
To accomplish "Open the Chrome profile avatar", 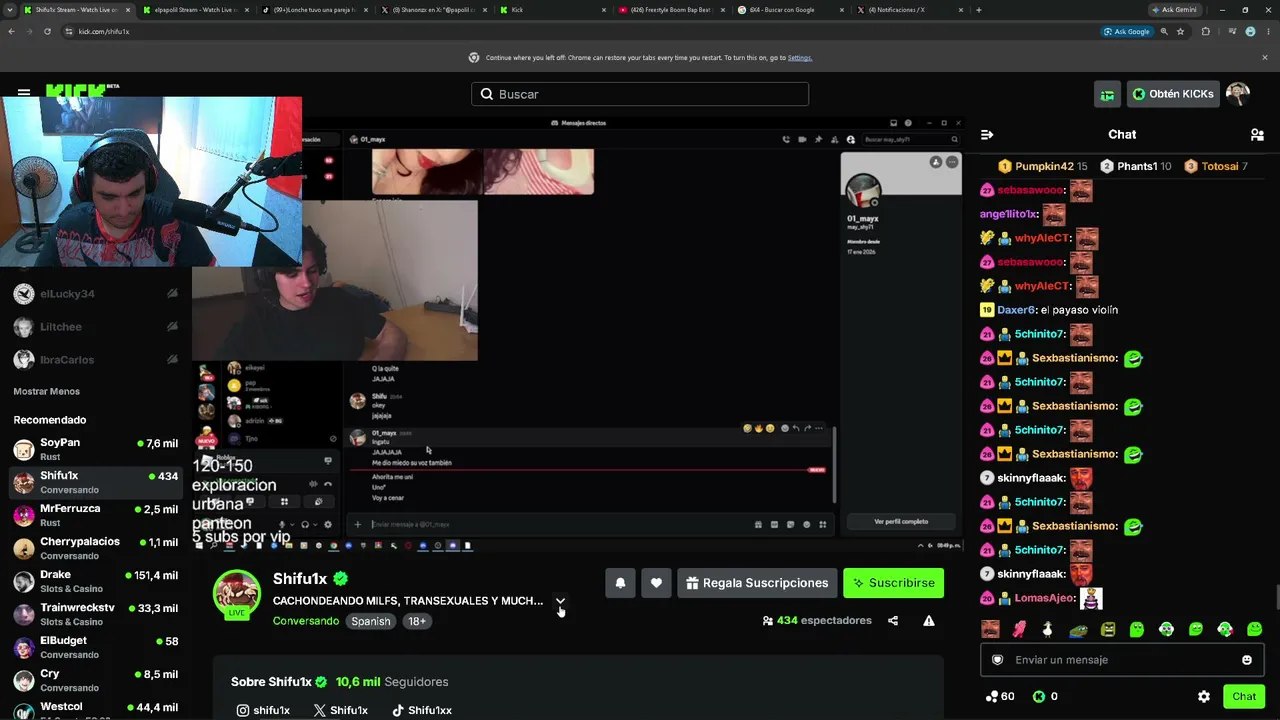I will 1250,31.
